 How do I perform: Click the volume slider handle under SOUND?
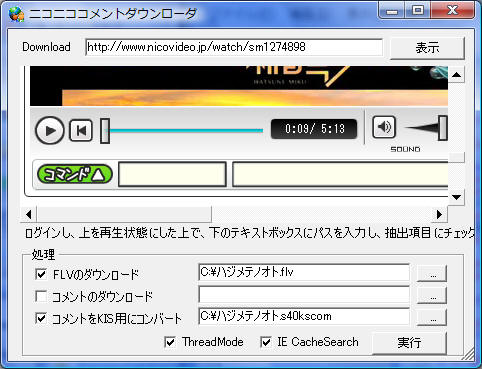coord(443,128)
